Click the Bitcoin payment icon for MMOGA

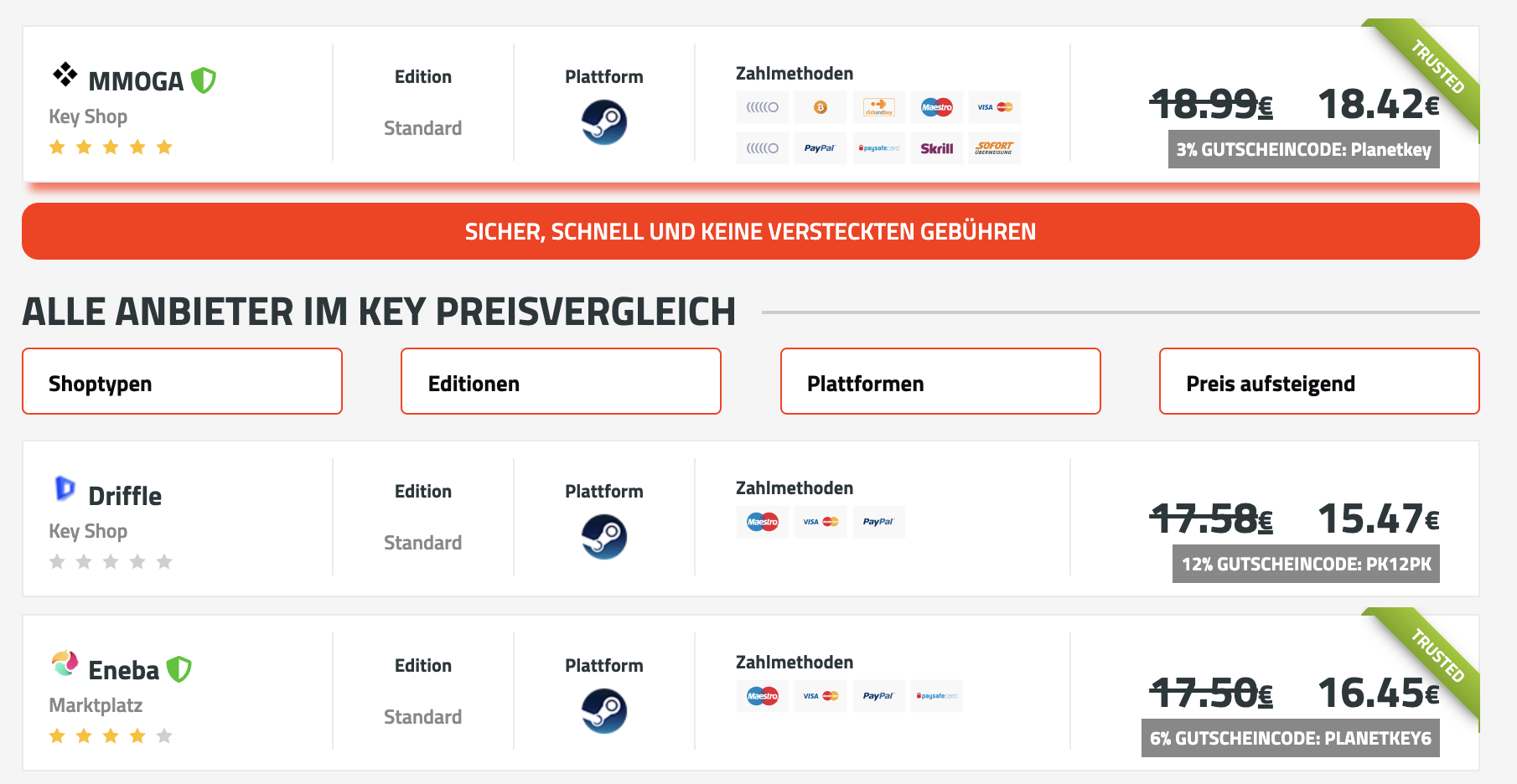click(821, 107)
